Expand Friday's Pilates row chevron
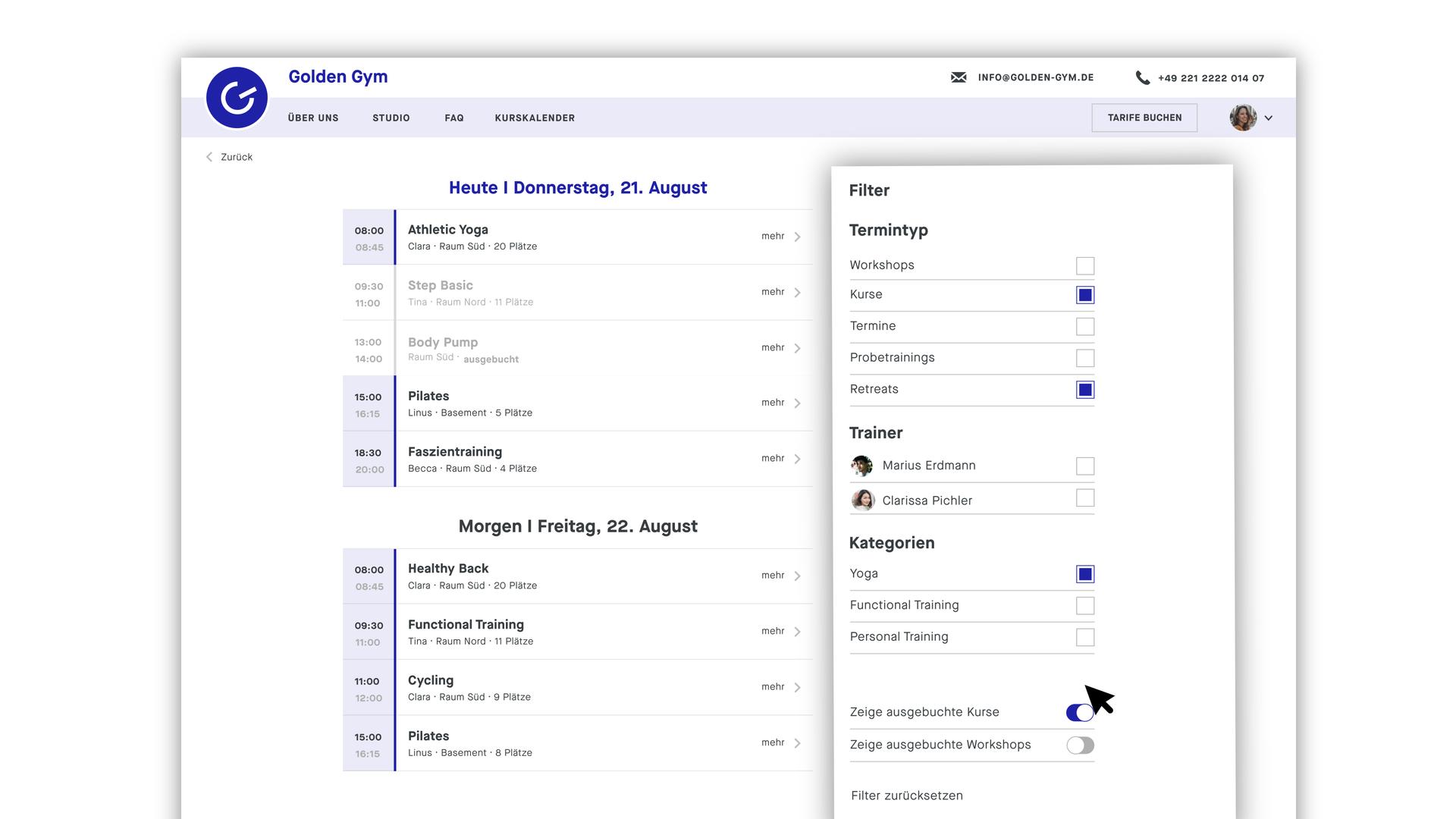The image size is (1456, 819). [x=798, y=743]
